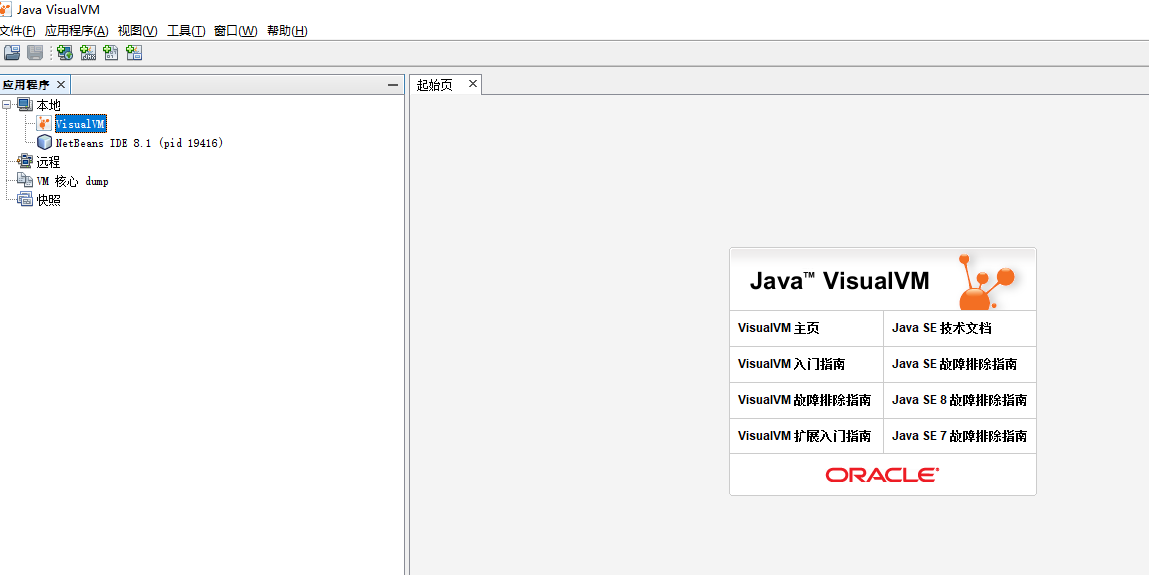This screenshot has height=575, width=1149.
Task: Click the Load snapshot toolbar icon
Action: (x=12, y=53)
